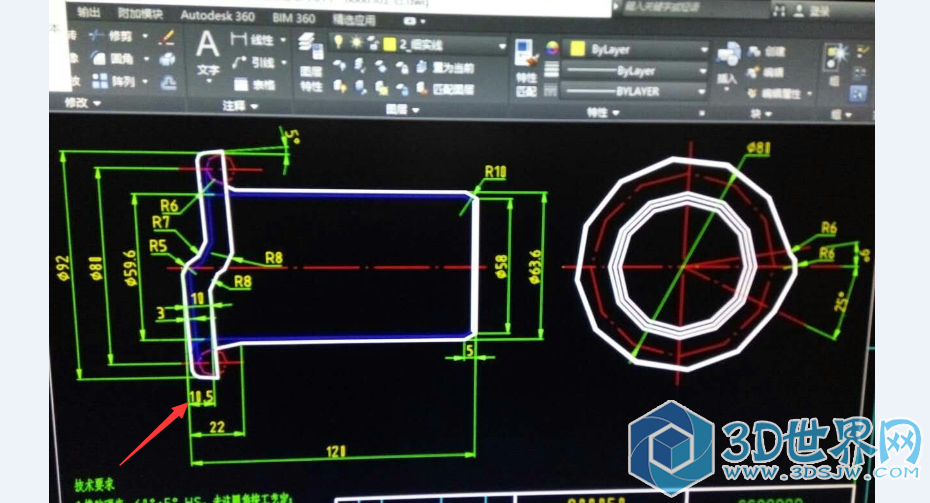930x503 pixels.
Task: Toggle the ribbon minimize button after 精选应用
Action: [410, 21]
